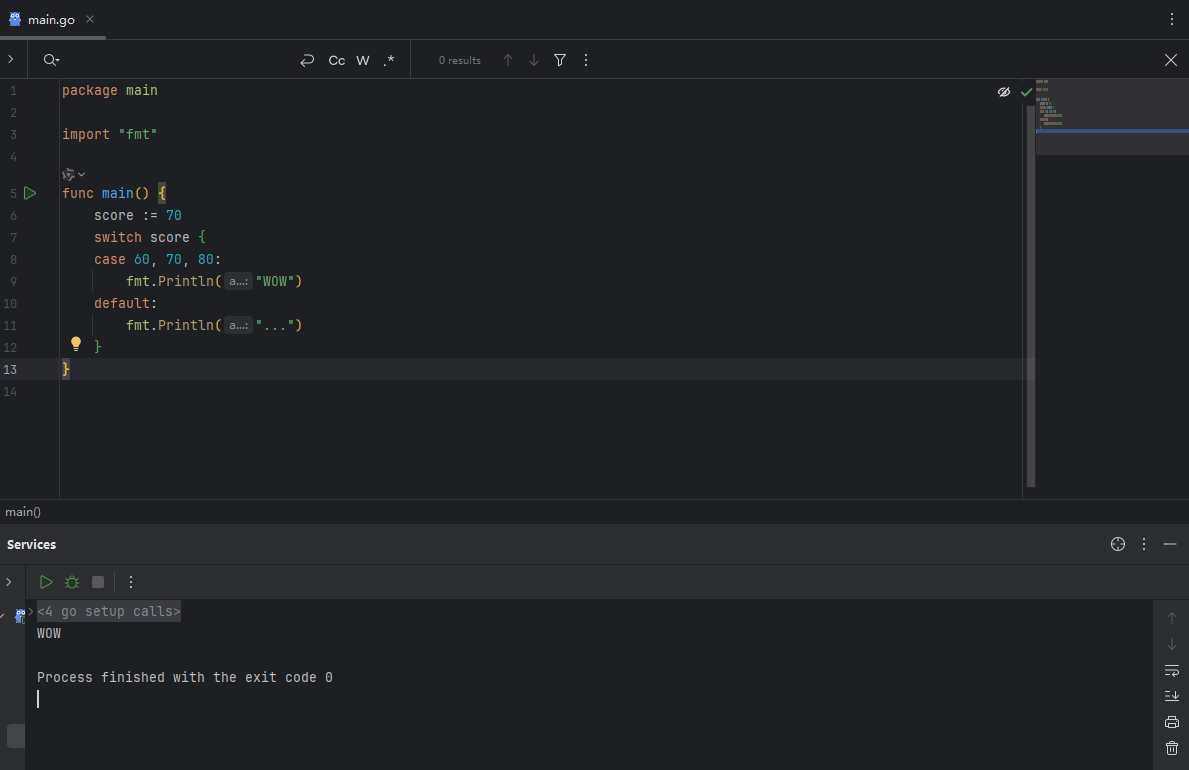This screenshot has height=770, width=1189.
Task: Expand the replace field chevron
Action: 11,59
